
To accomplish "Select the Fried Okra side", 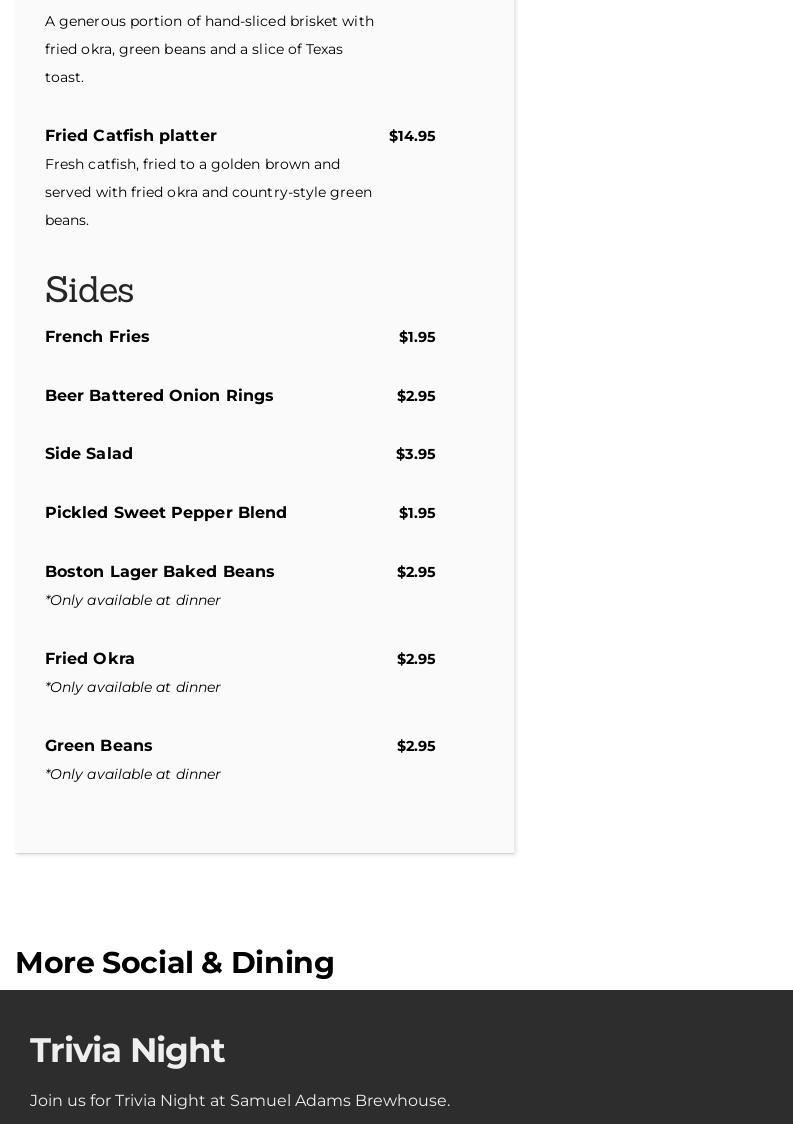I will tap(90, 658).
